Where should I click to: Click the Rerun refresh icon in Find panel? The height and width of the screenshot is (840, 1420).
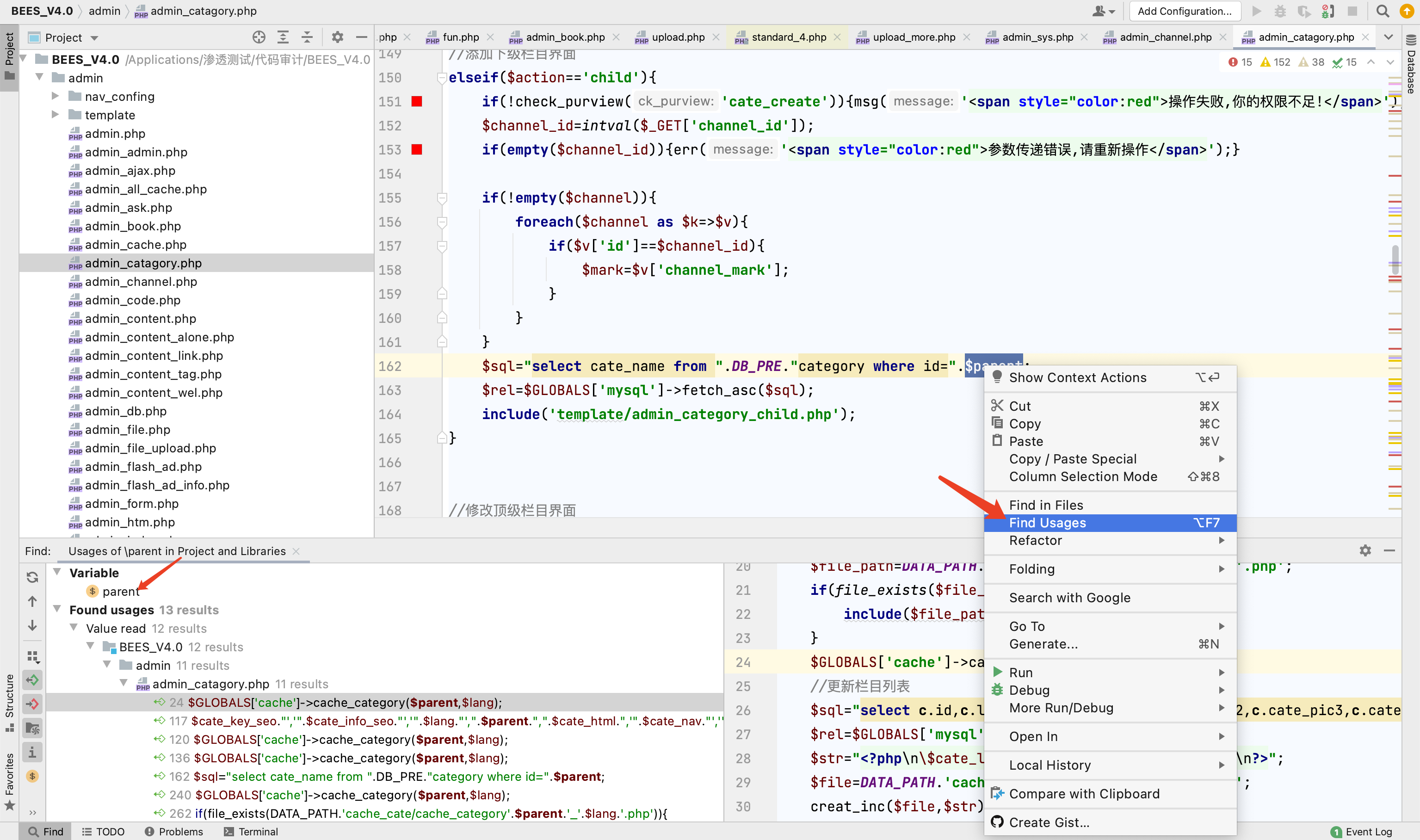point(32,577)
